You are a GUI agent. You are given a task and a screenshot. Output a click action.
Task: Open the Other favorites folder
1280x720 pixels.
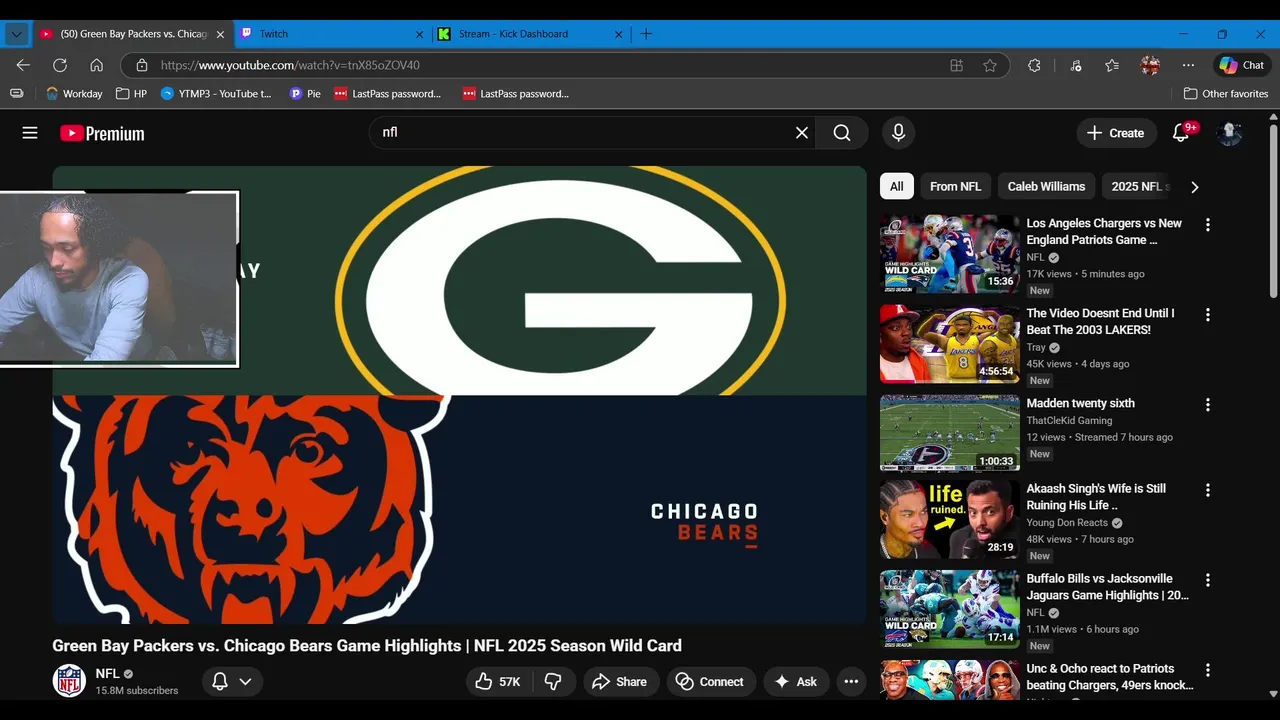(1226, 94)
